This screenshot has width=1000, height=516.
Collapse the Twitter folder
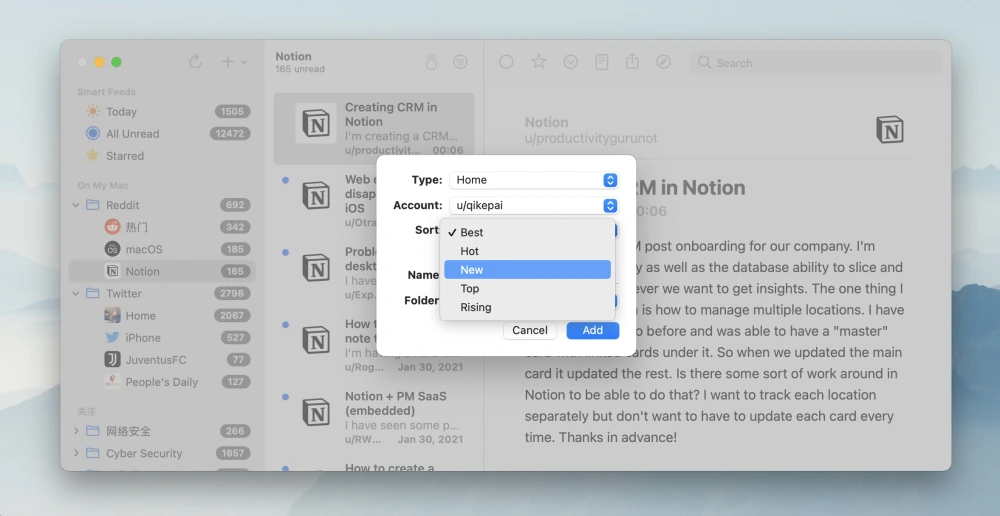(76, 293)
